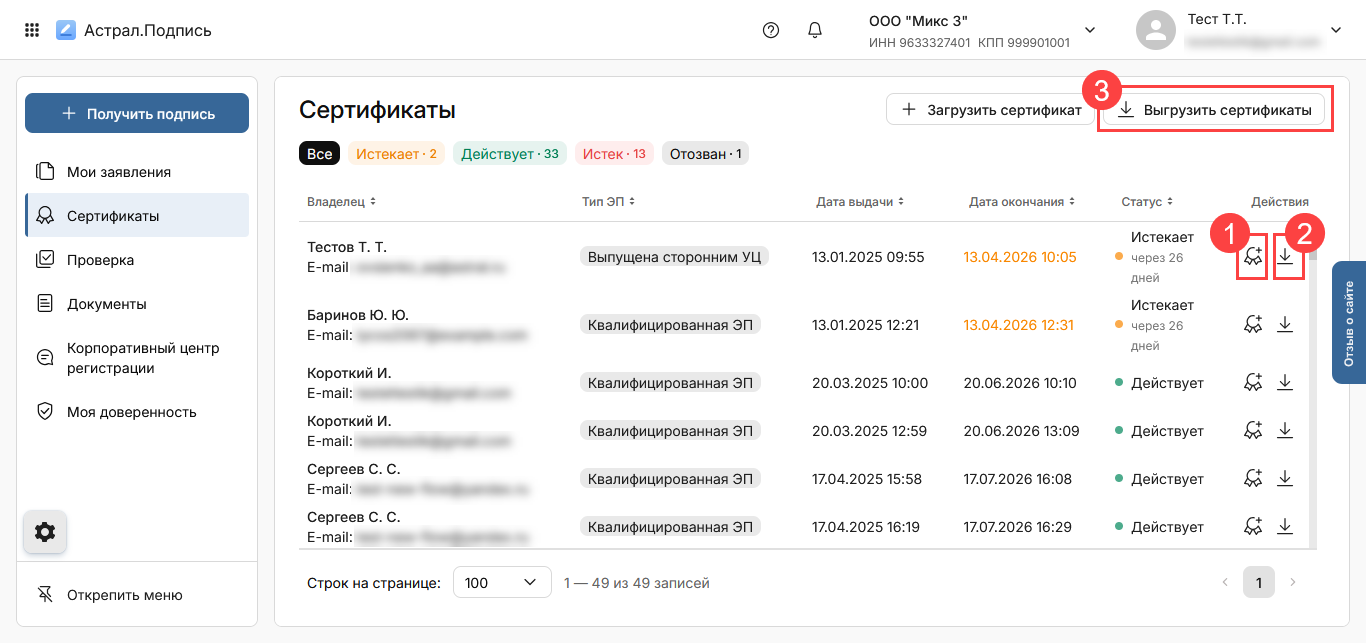Download the certificate for Тестов Т. Т.

pyautogui.click(x=1286, y=257)
